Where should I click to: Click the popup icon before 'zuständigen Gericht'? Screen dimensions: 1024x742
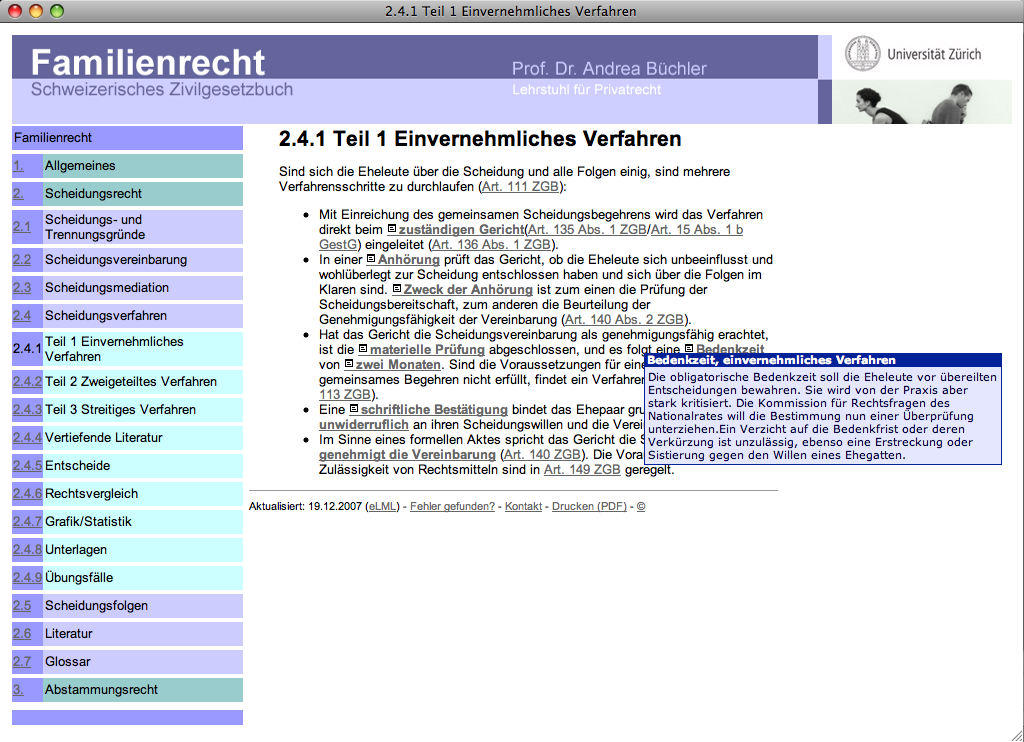[x=392, y=229]
